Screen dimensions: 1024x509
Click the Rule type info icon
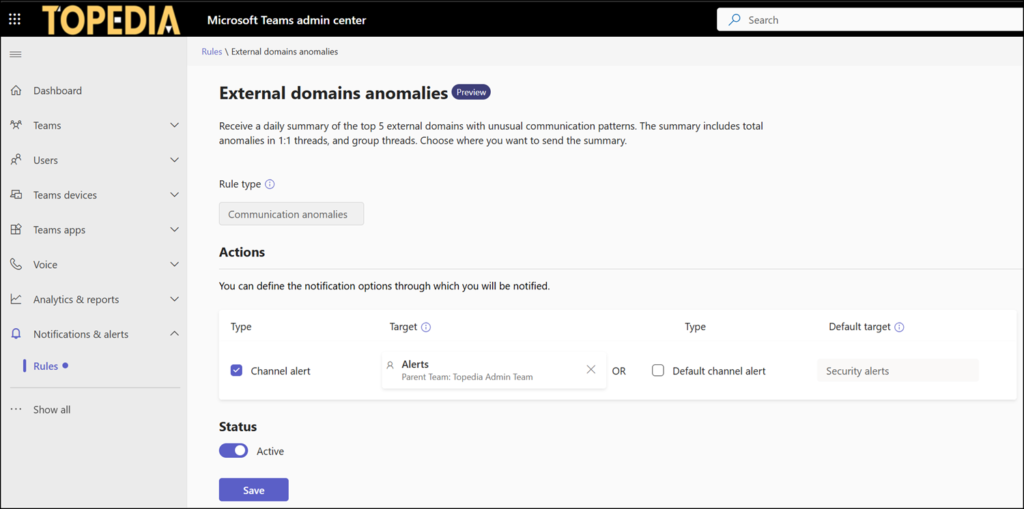(270, 184)
